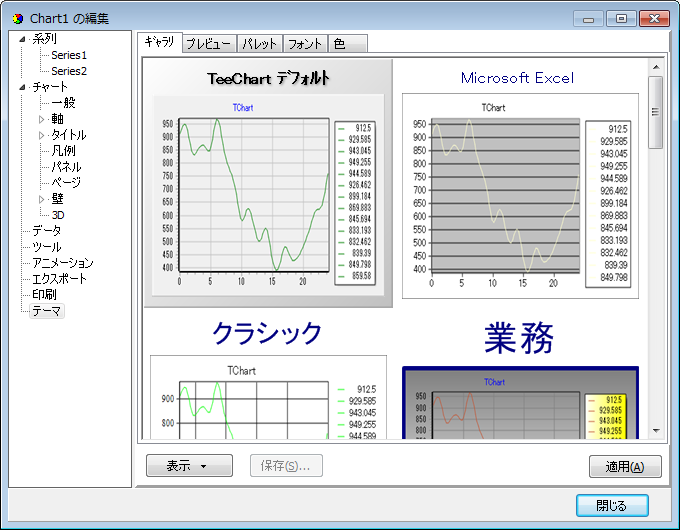Open the 表示 dropdown button
This screenshot has height=530, width=680.
coord(190,466)
